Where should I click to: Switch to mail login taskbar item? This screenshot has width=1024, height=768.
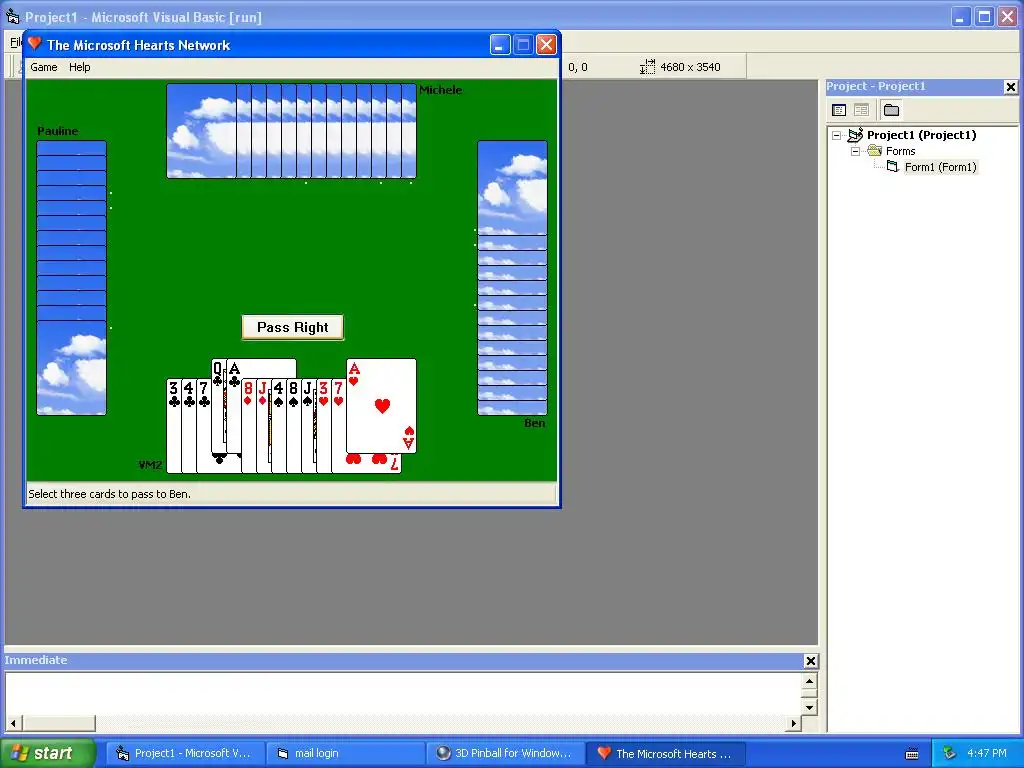tap(345, 754)
